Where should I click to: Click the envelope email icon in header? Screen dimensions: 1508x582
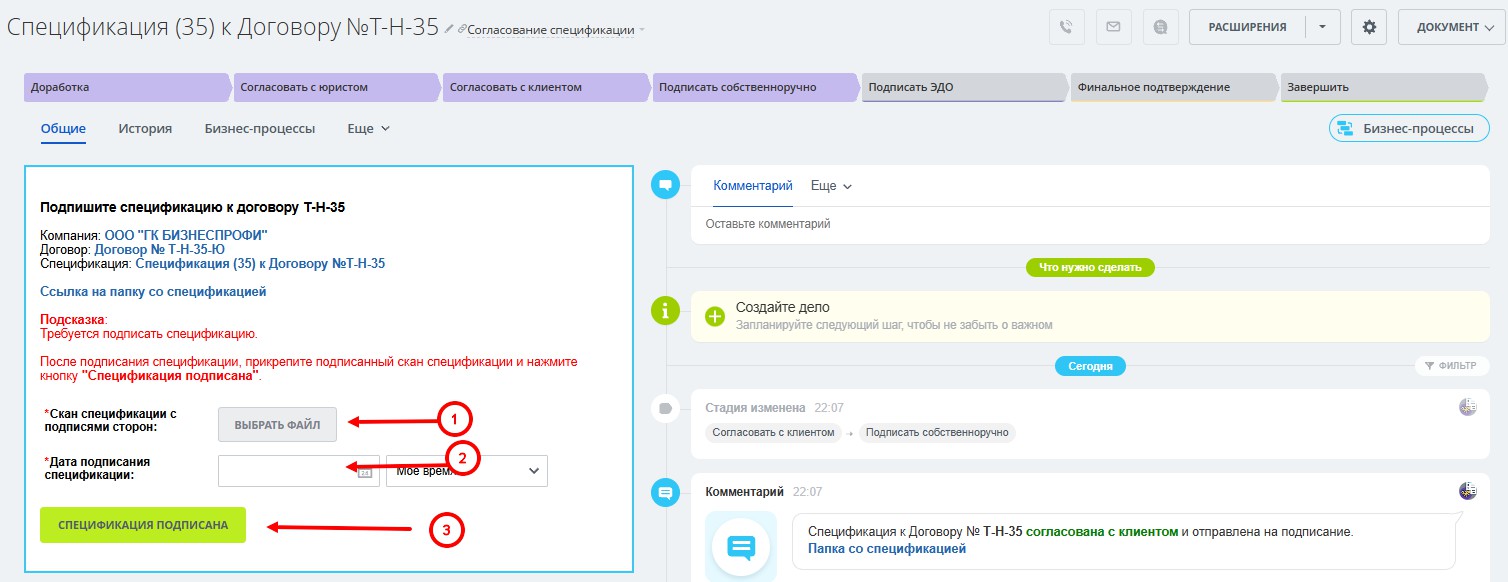tap(1113, 27)
